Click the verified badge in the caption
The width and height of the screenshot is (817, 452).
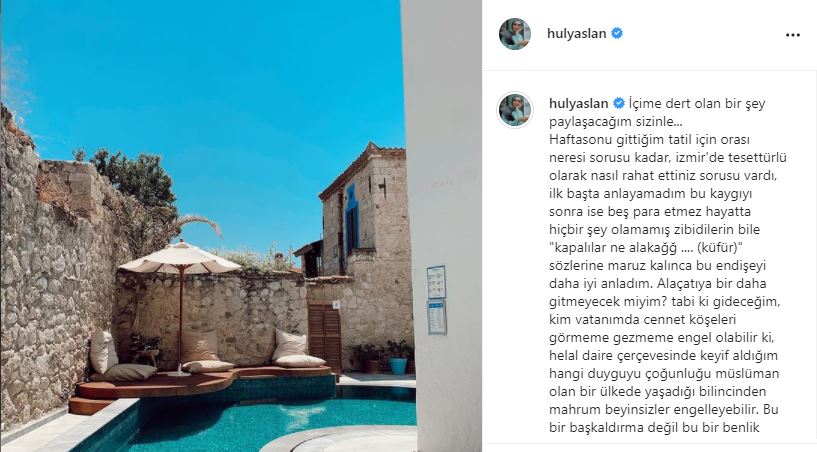[x=619, y=103]
